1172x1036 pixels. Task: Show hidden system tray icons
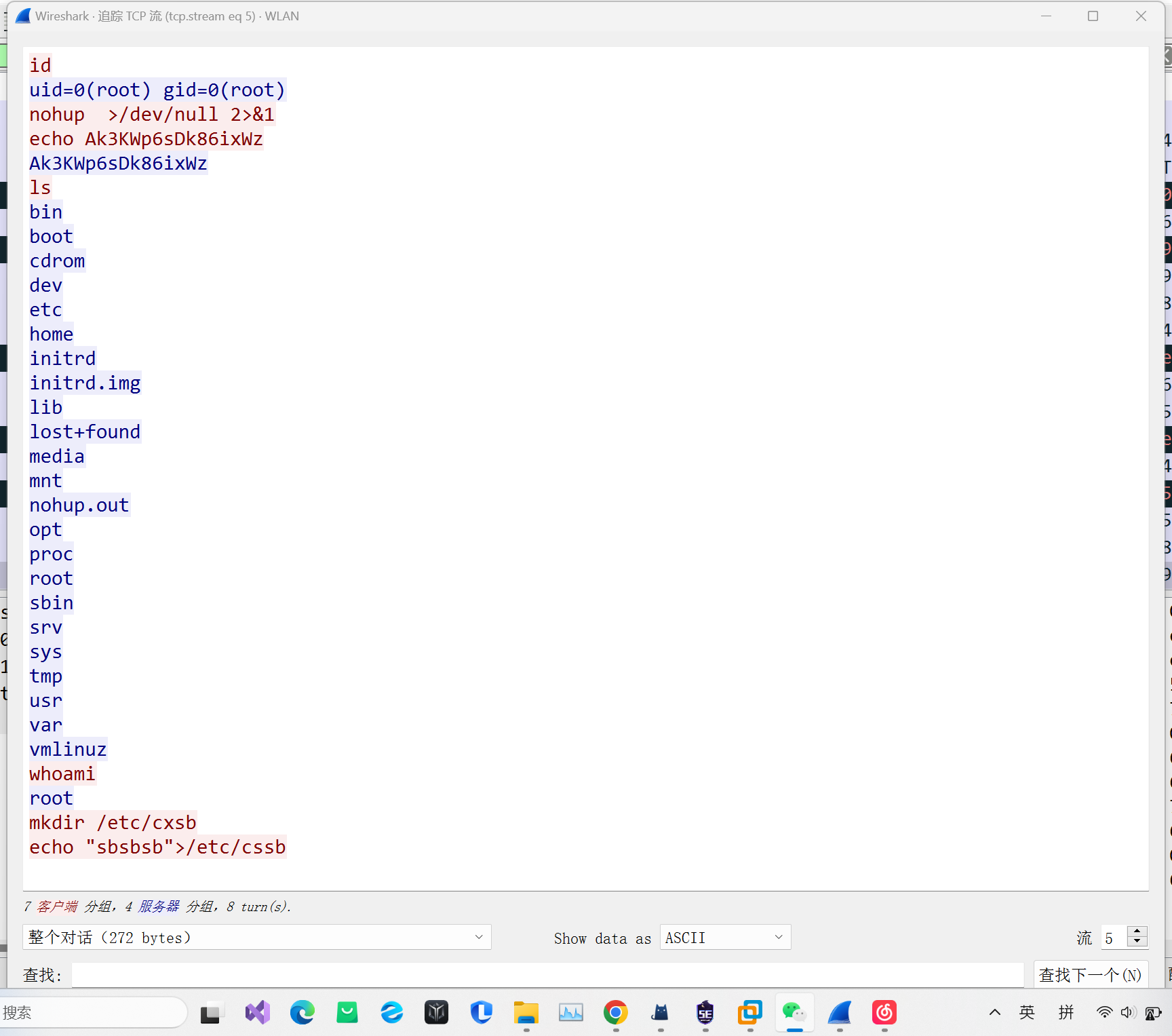[995, 1013]
